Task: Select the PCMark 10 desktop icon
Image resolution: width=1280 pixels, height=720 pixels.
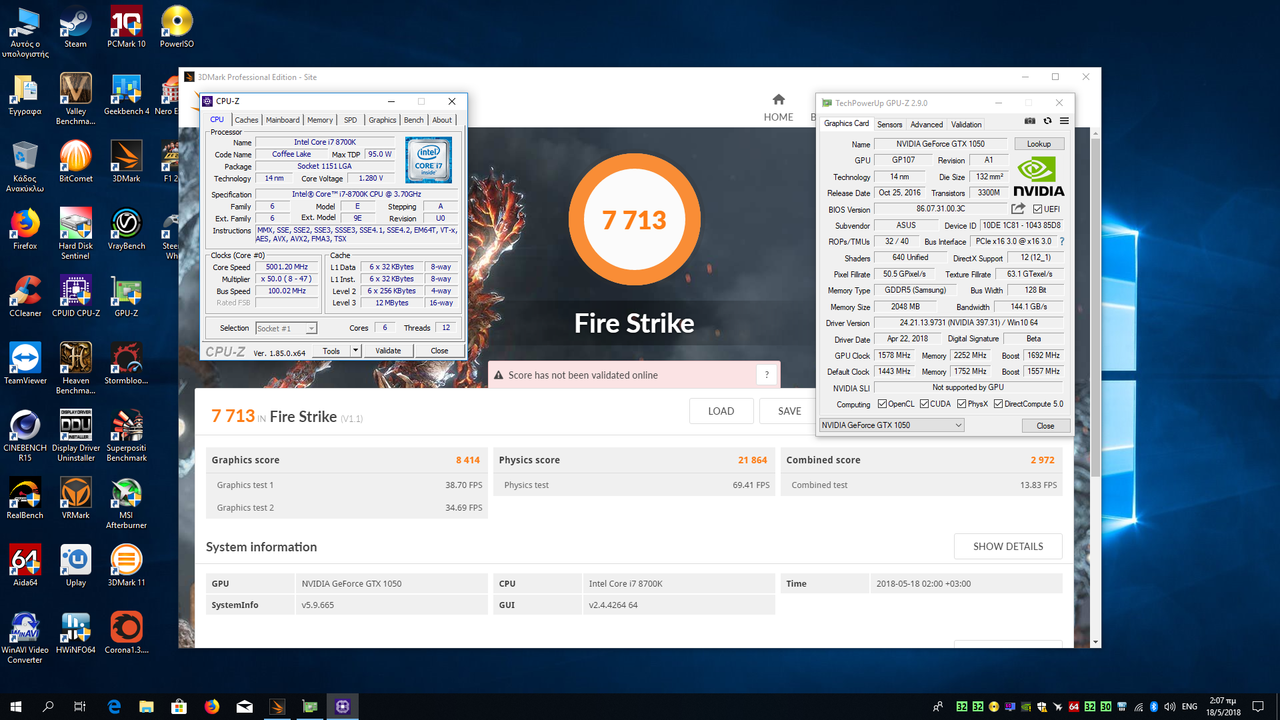Action: point(126,27)
